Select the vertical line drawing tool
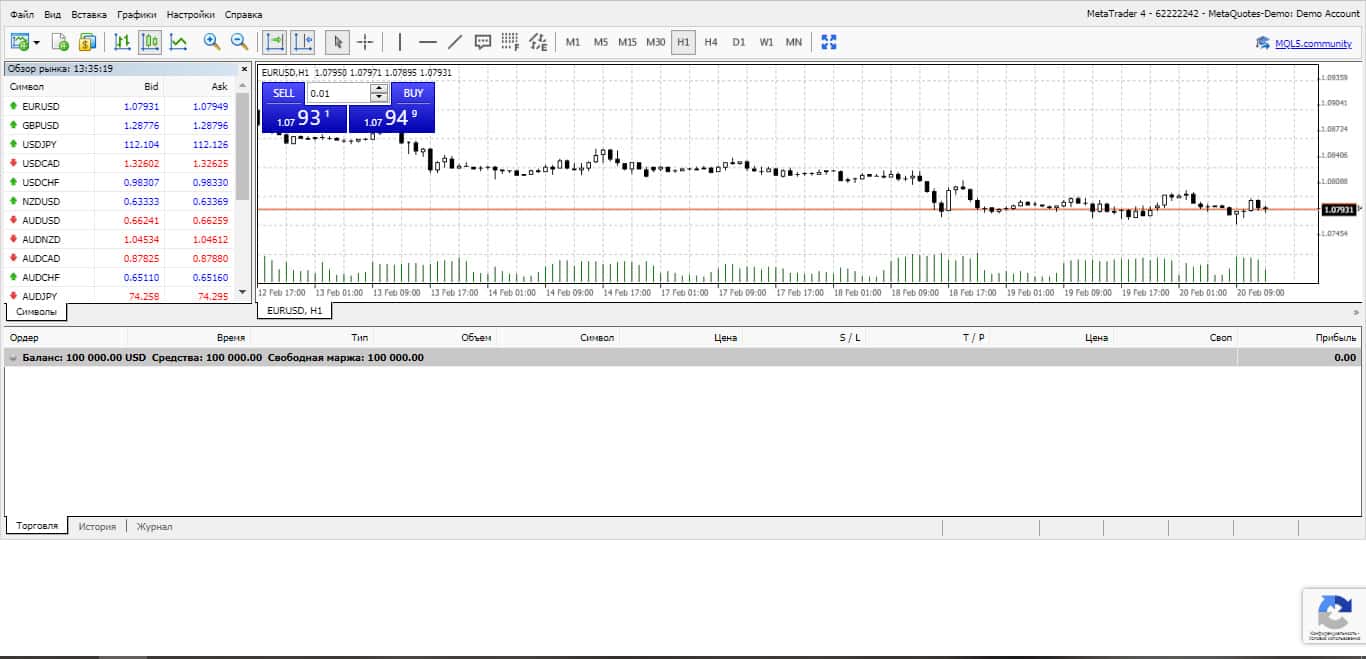This screenshot has height=659, width=1366. pyautogui.click(x=400, y=42)
